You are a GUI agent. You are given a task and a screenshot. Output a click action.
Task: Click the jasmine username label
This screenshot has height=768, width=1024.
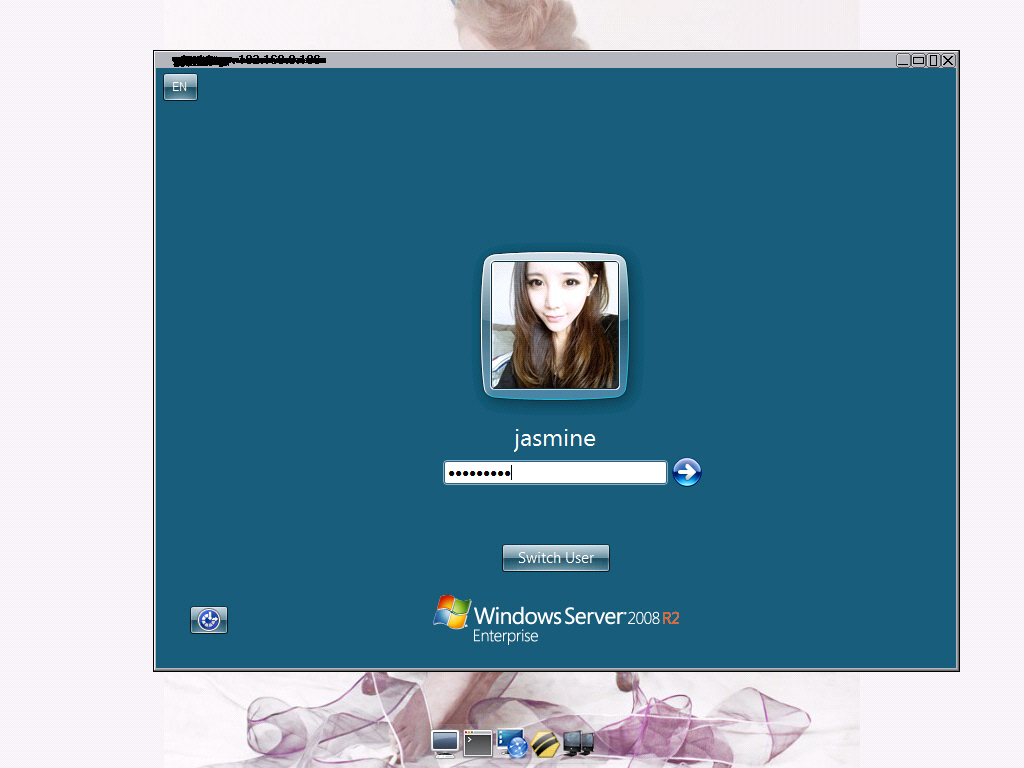pyautogui.click(x=554, y=438)
